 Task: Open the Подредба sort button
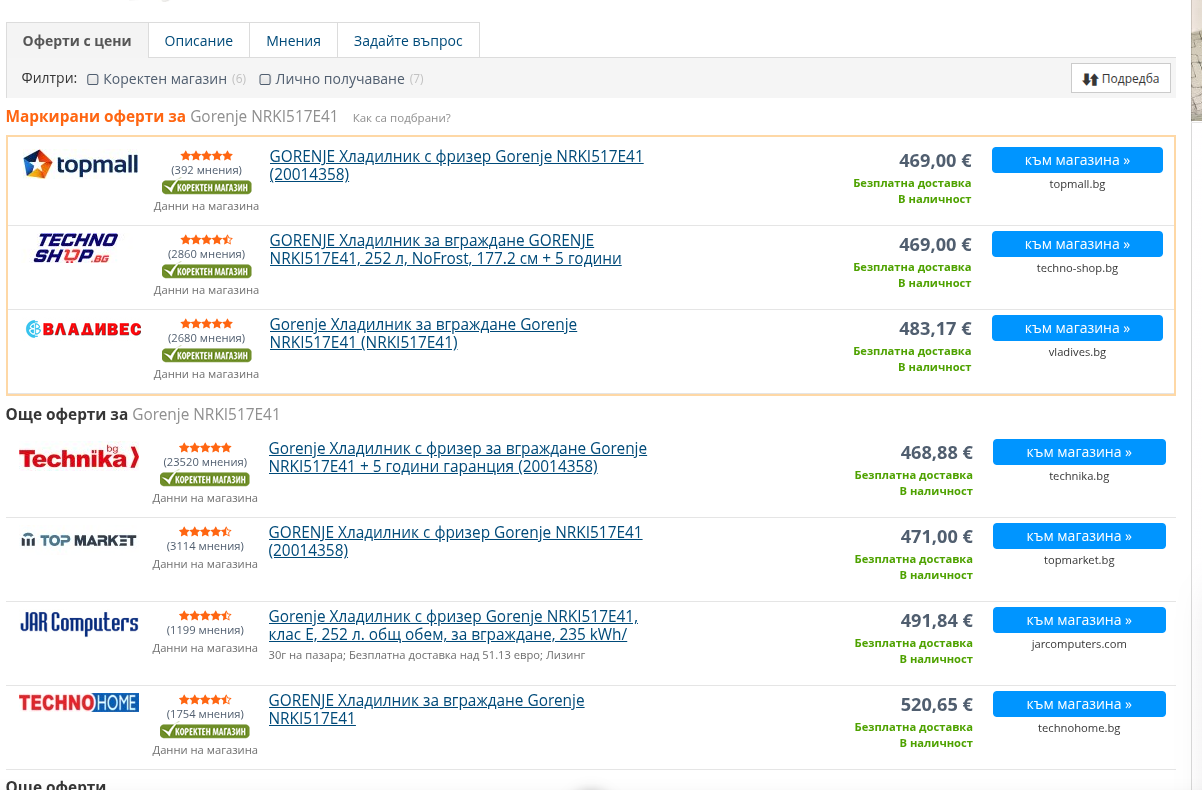coord(1121,79)
